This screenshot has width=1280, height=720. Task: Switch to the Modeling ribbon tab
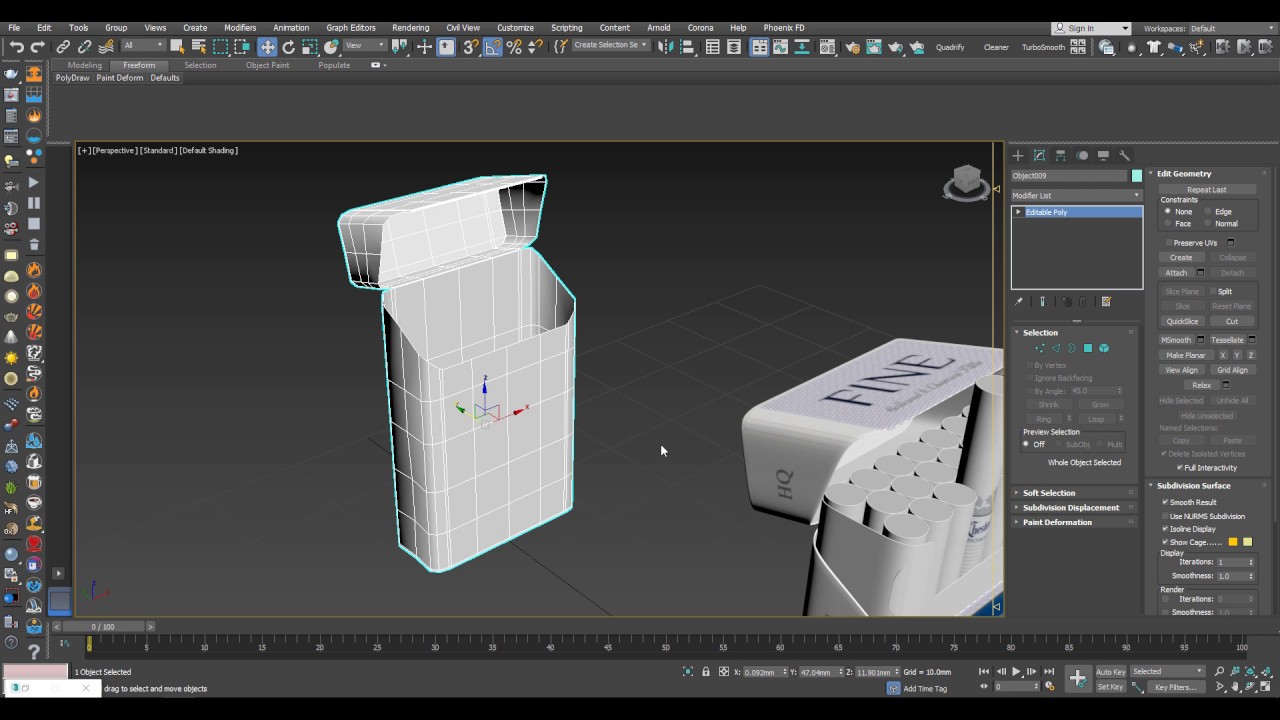click(84, 65)
